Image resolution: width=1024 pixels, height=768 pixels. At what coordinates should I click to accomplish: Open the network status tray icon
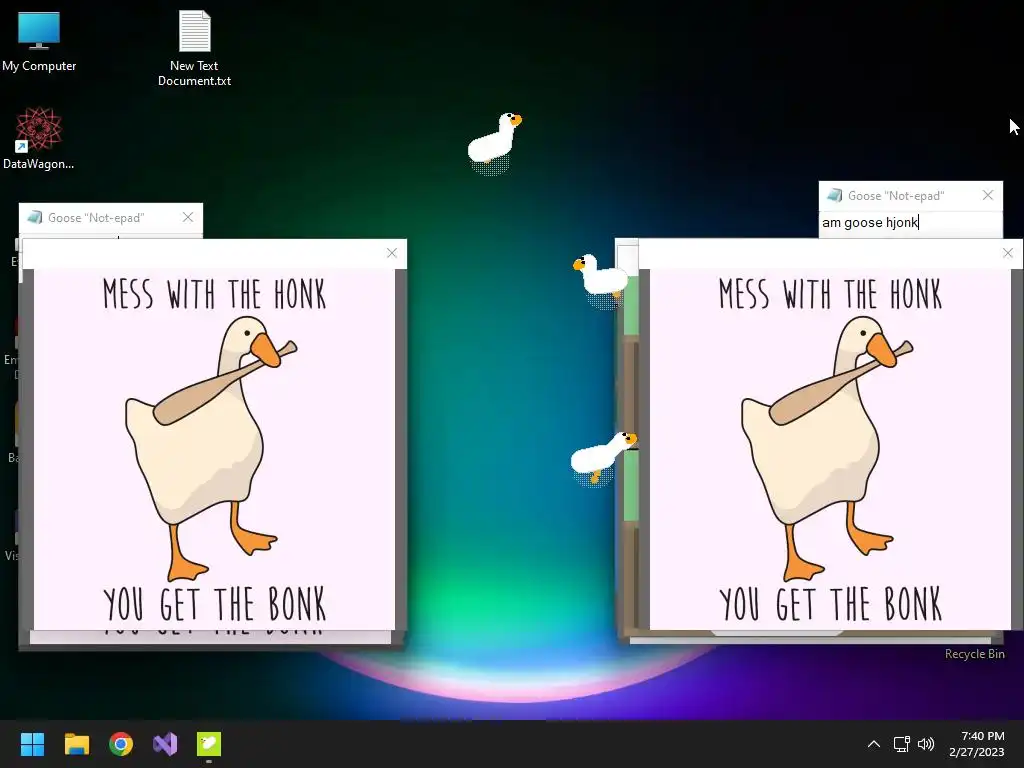pyautogui.click(x=902, y=744)
